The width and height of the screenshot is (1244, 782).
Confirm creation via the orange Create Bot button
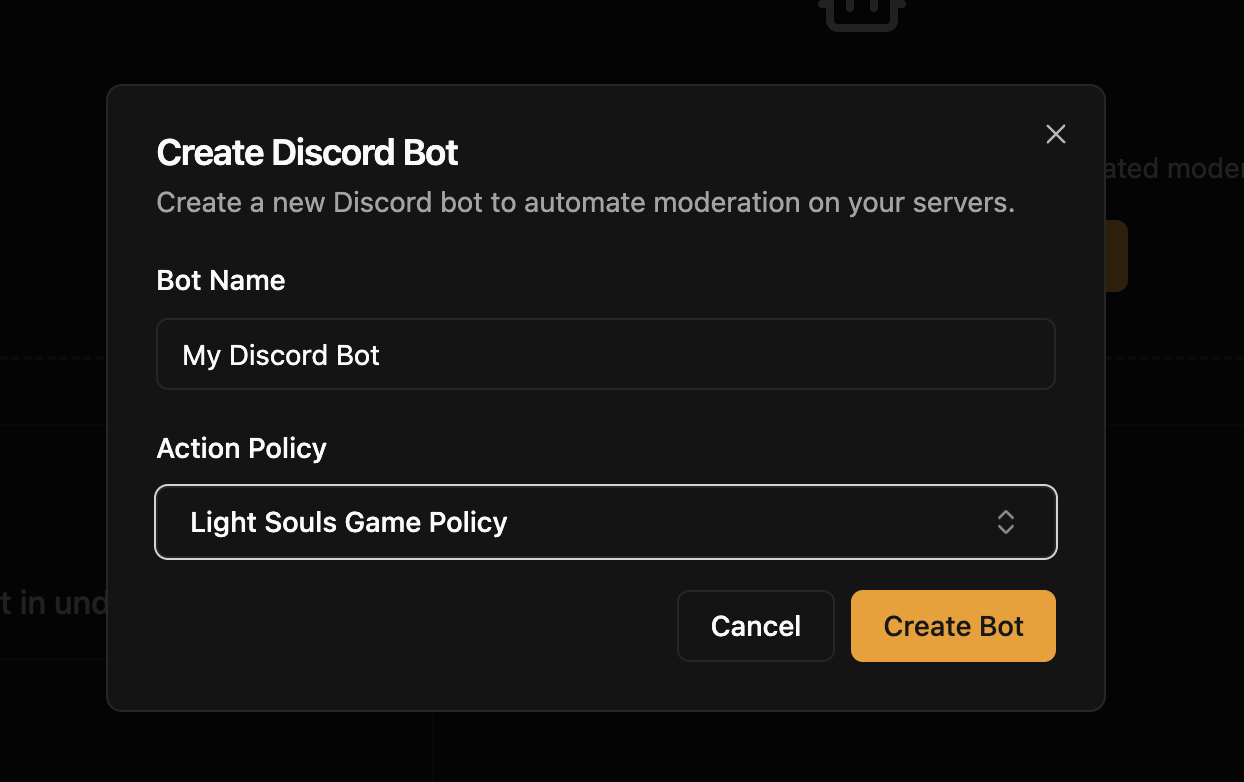pos(952,625)
